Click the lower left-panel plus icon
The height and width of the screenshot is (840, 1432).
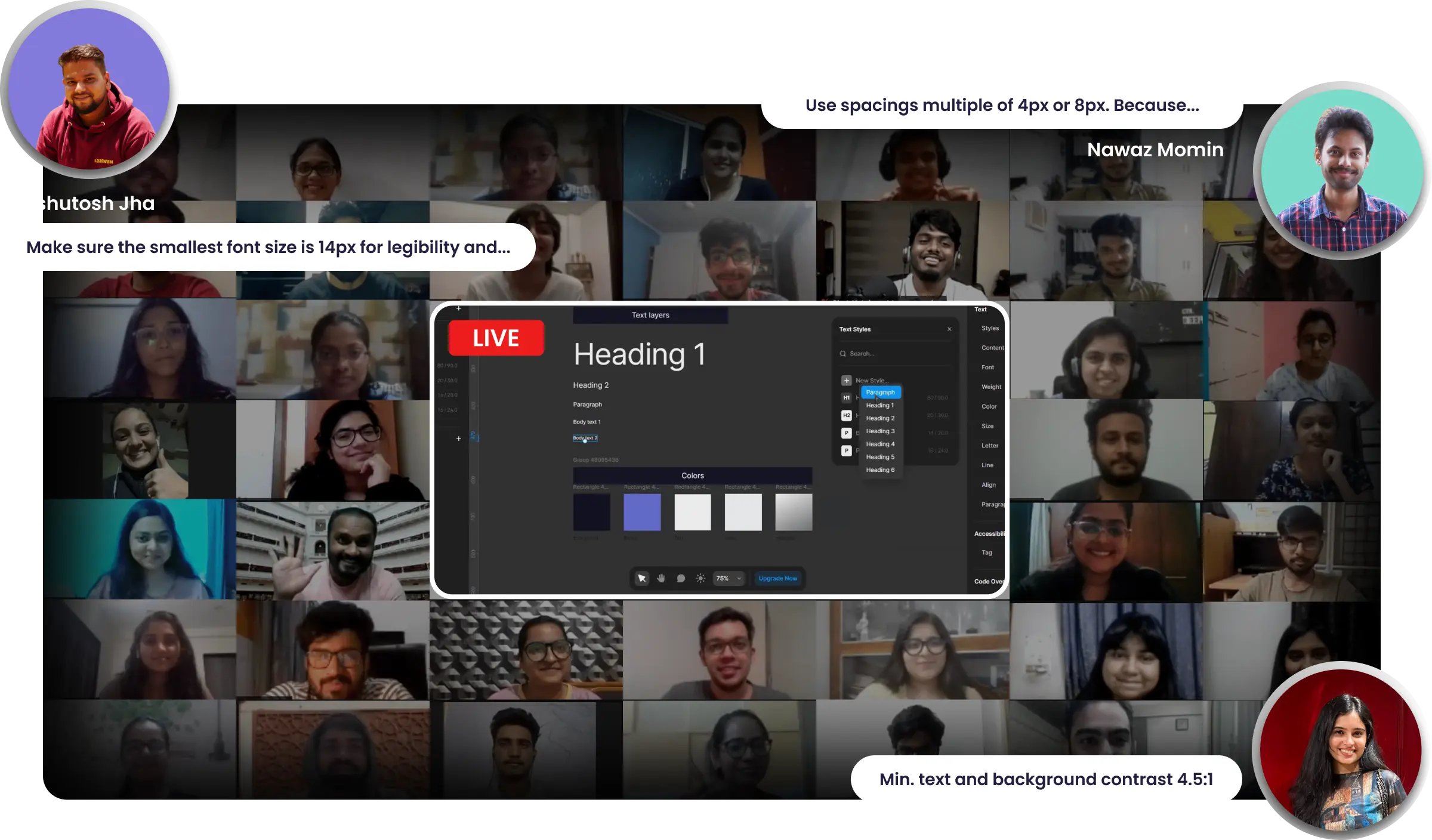(x=458, y=438)
